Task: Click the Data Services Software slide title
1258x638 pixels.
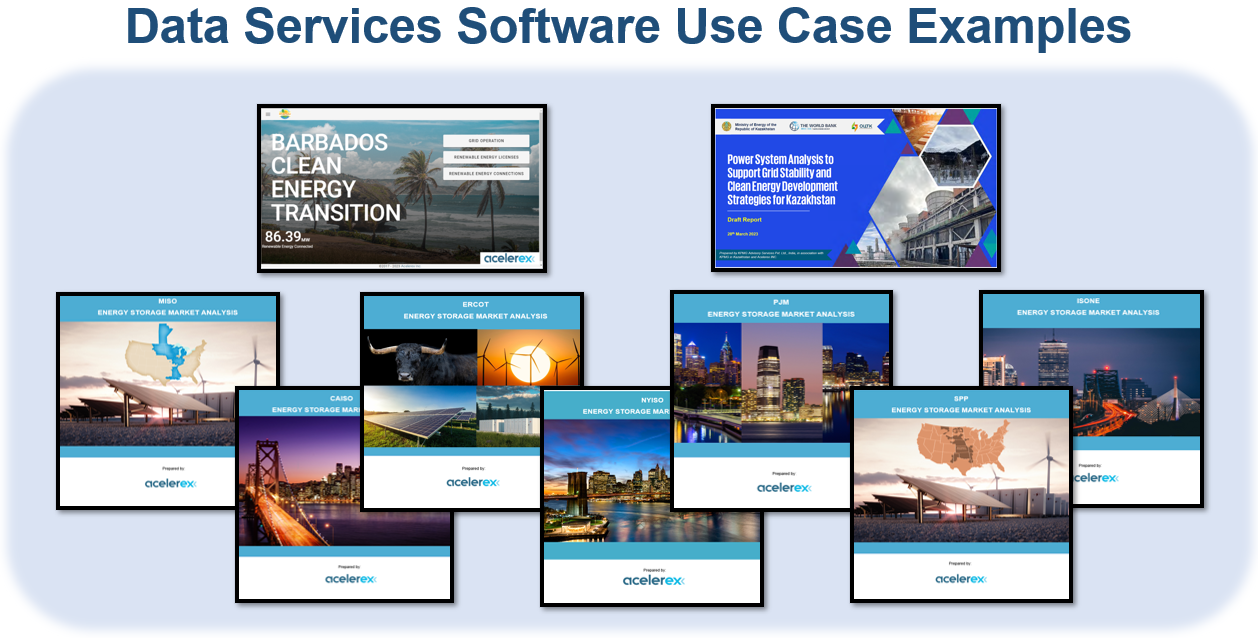Action: coord(628,28)
